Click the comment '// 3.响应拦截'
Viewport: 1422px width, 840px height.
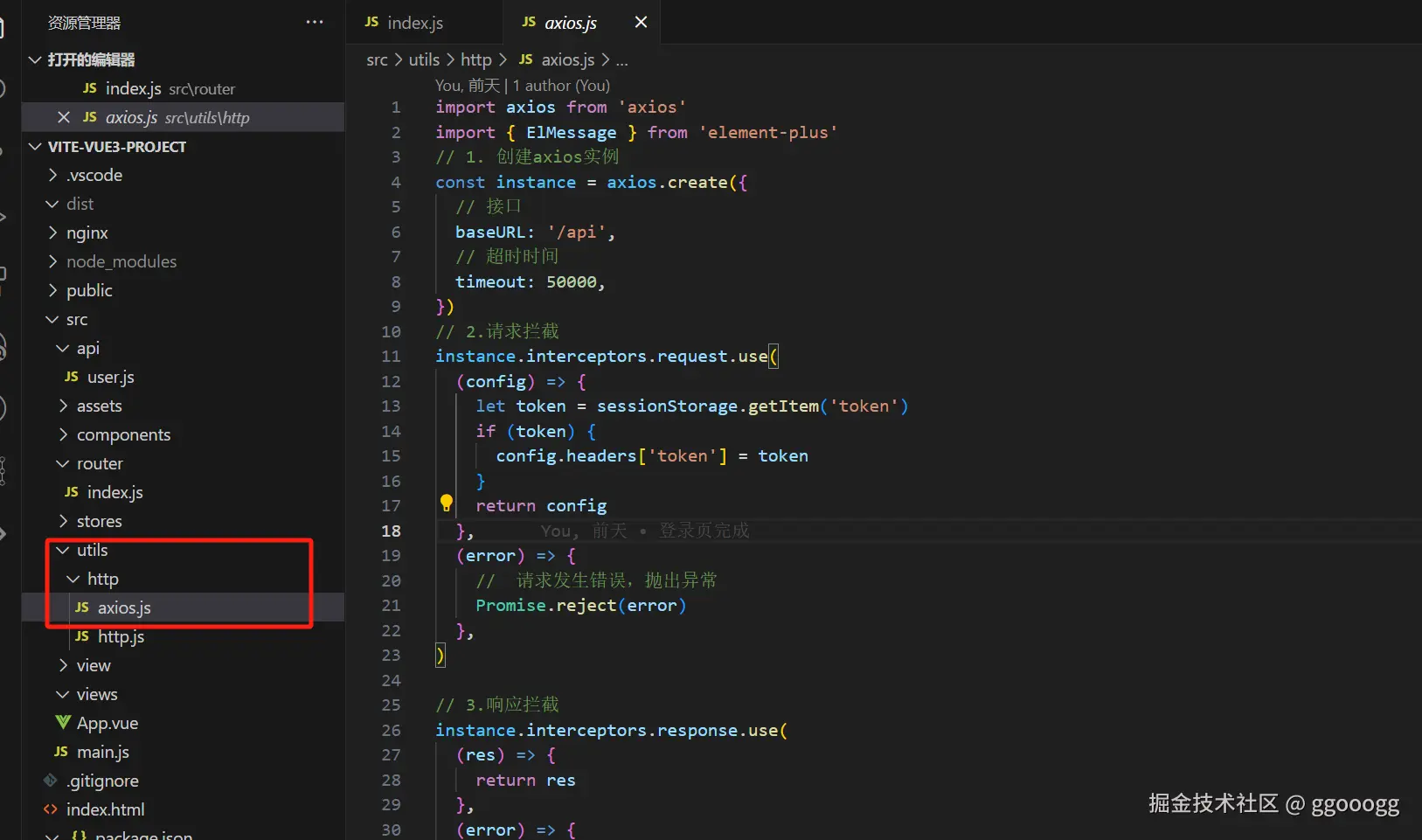[x=497, y=705]
